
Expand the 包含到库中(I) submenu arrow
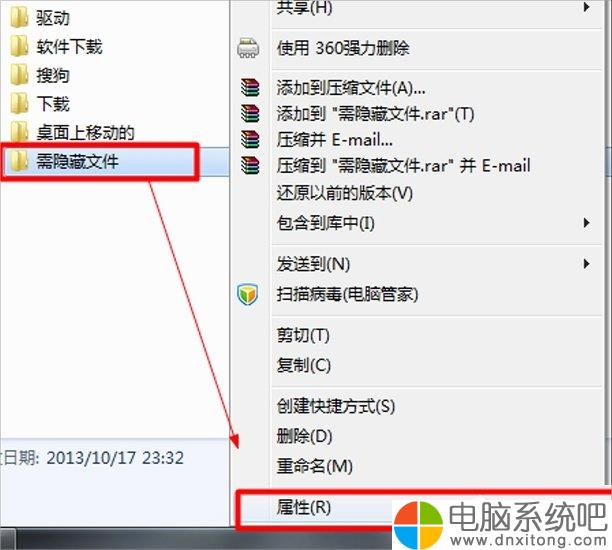(586, 223)
